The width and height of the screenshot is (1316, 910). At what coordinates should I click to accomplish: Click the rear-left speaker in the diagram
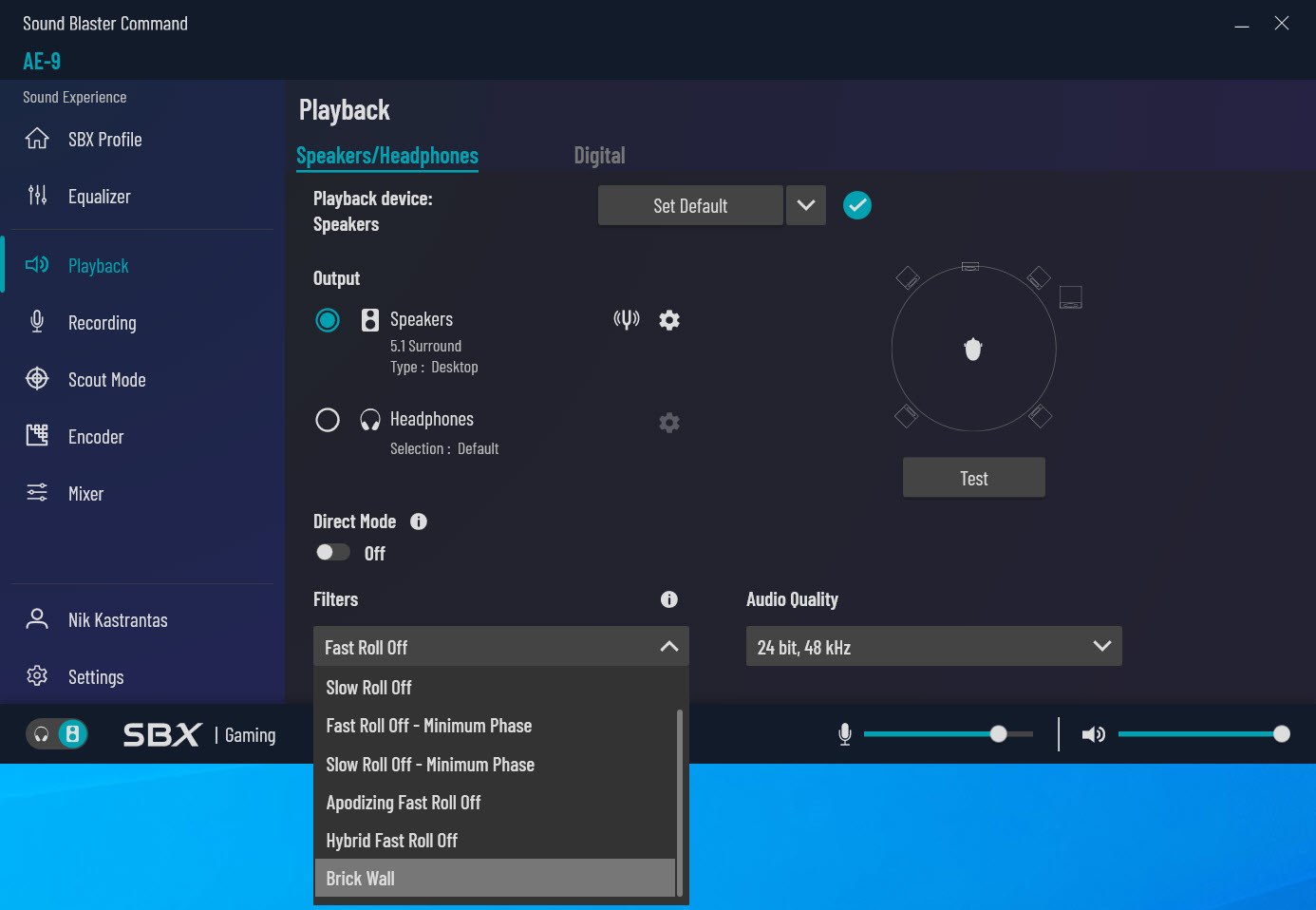pyautogui.click(x=907, y=415)
